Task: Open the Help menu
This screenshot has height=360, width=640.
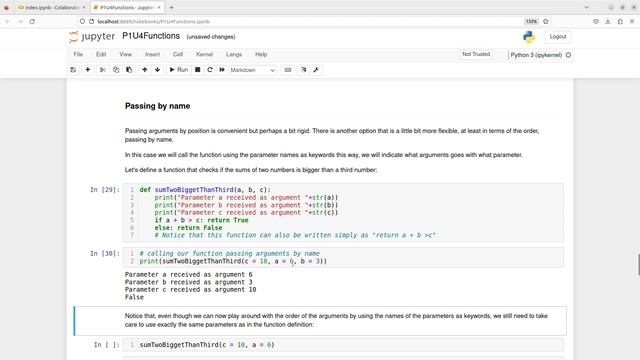Action: (261, 54)
